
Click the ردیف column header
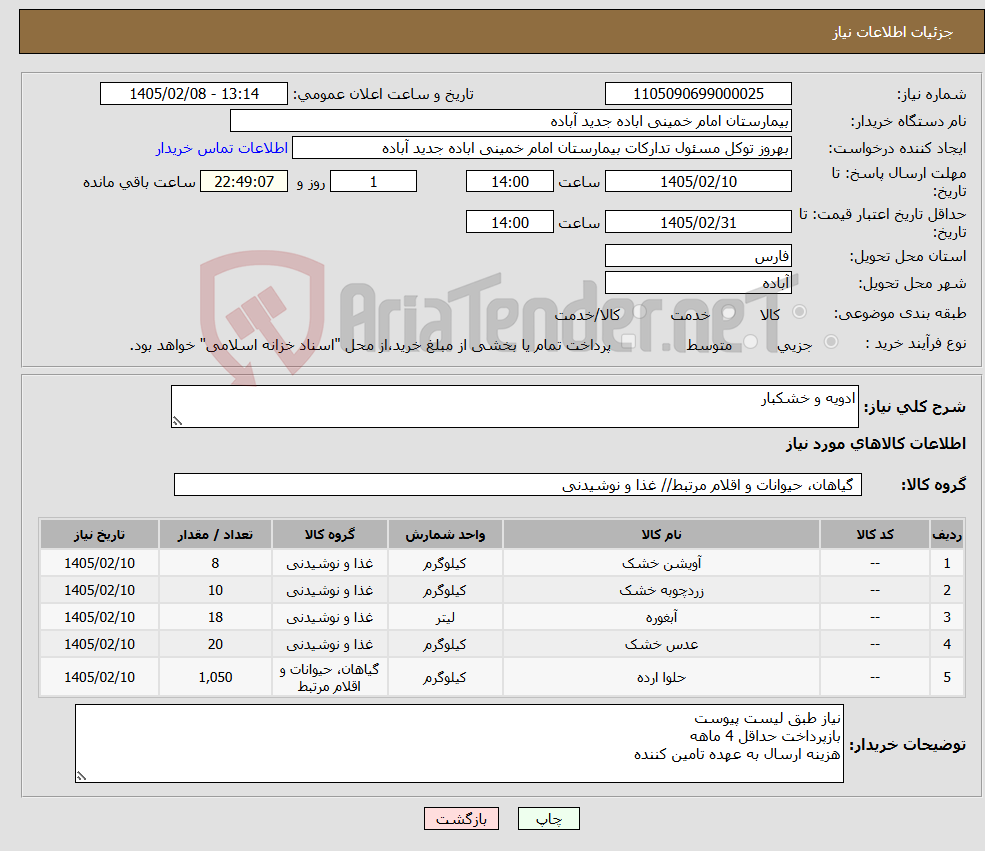click(x=947, y=534)
